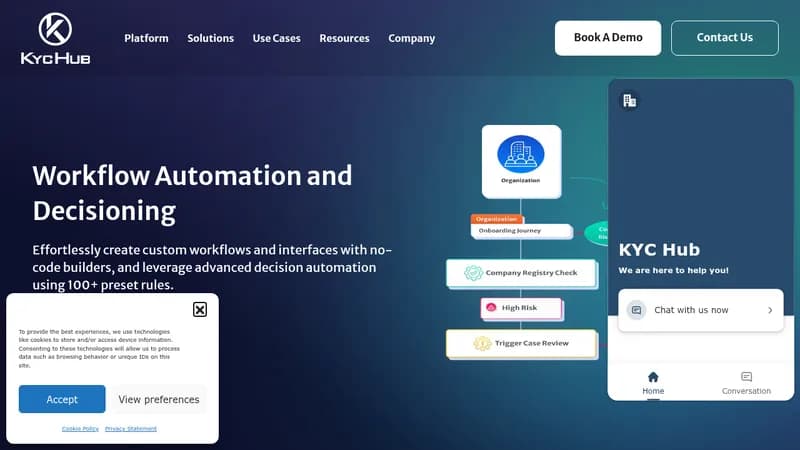This screenshot has width=800, height=450.
Task: Open the Cookie Policy link
Action: click(80, 429)
